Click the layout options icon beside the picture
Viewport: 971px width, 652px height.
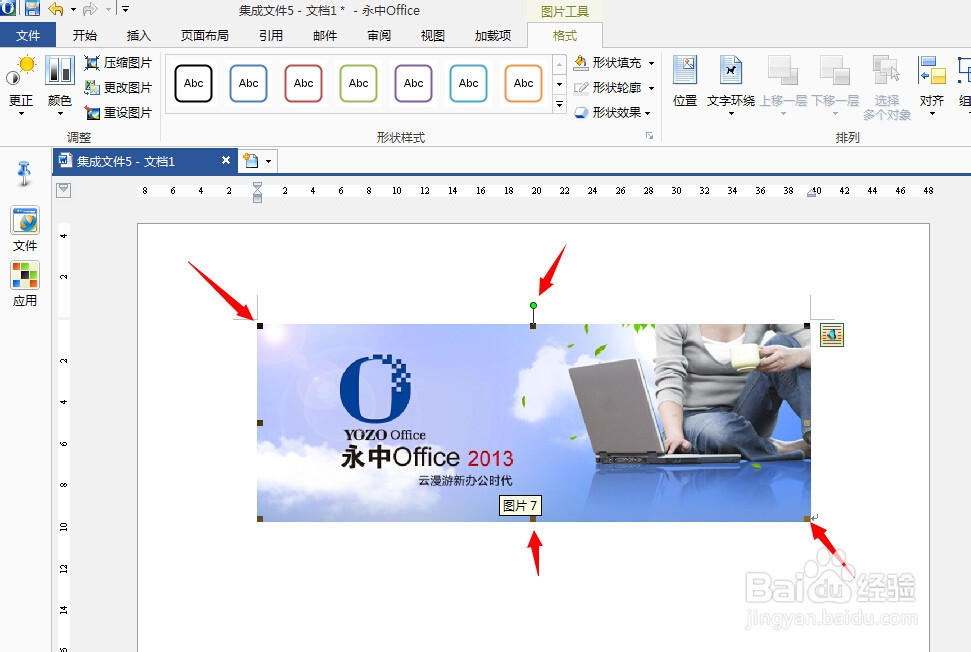tap(832, 335)
